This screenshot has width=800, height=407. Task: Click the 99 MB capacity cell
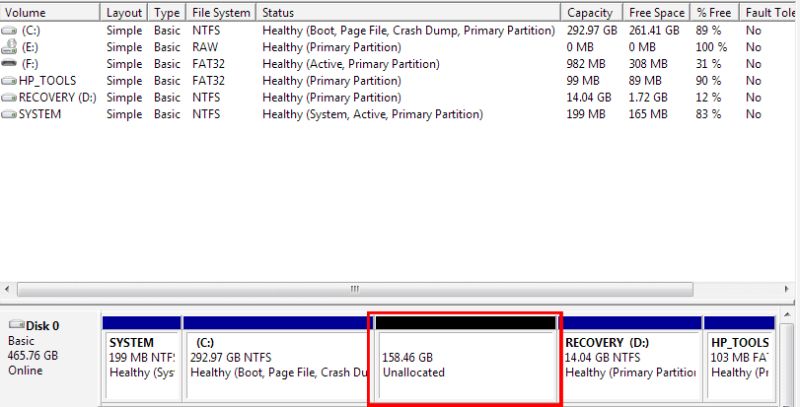tap(583, 81)
